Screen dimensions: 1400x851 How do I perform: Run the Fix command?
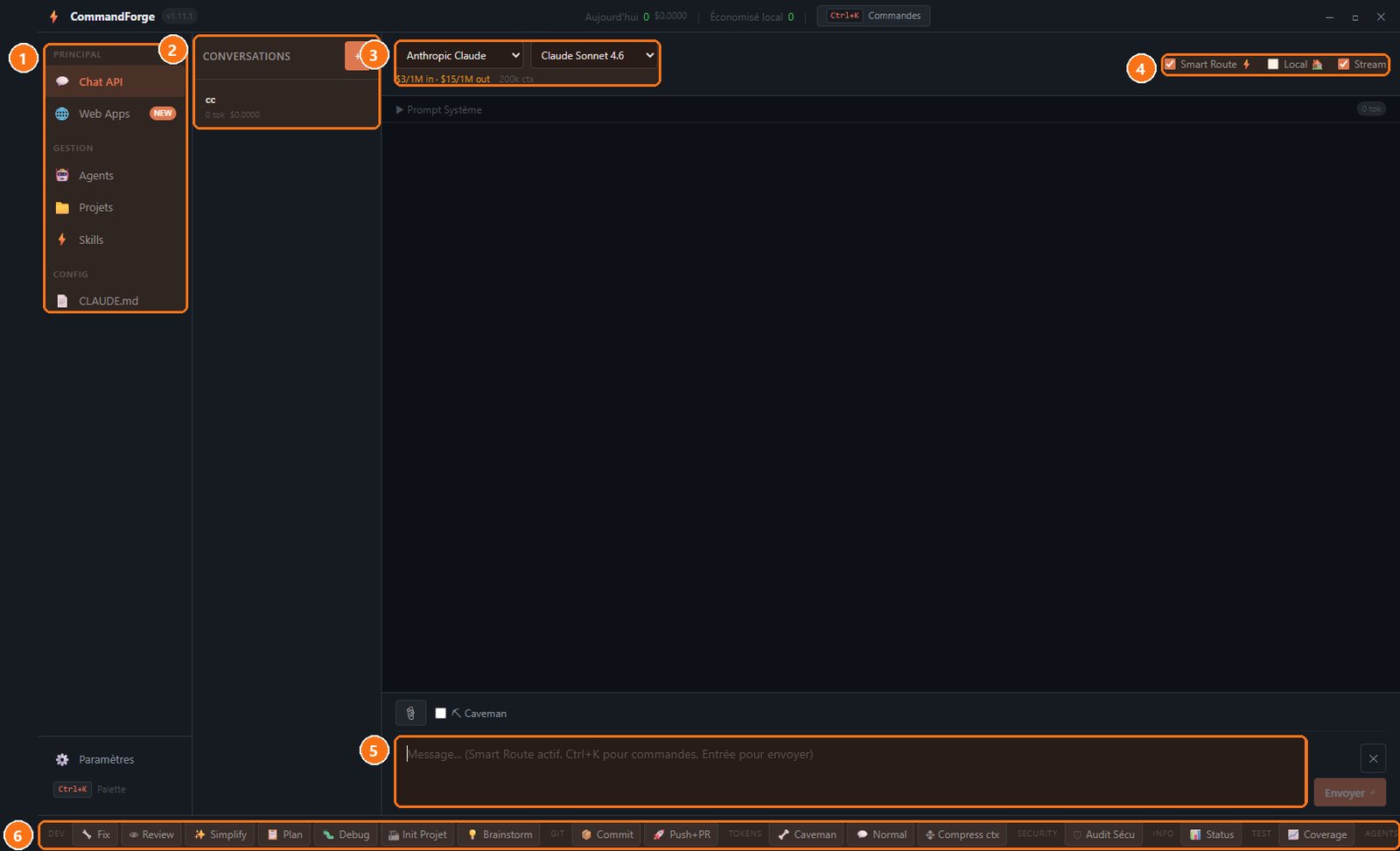tap(96, 834)
